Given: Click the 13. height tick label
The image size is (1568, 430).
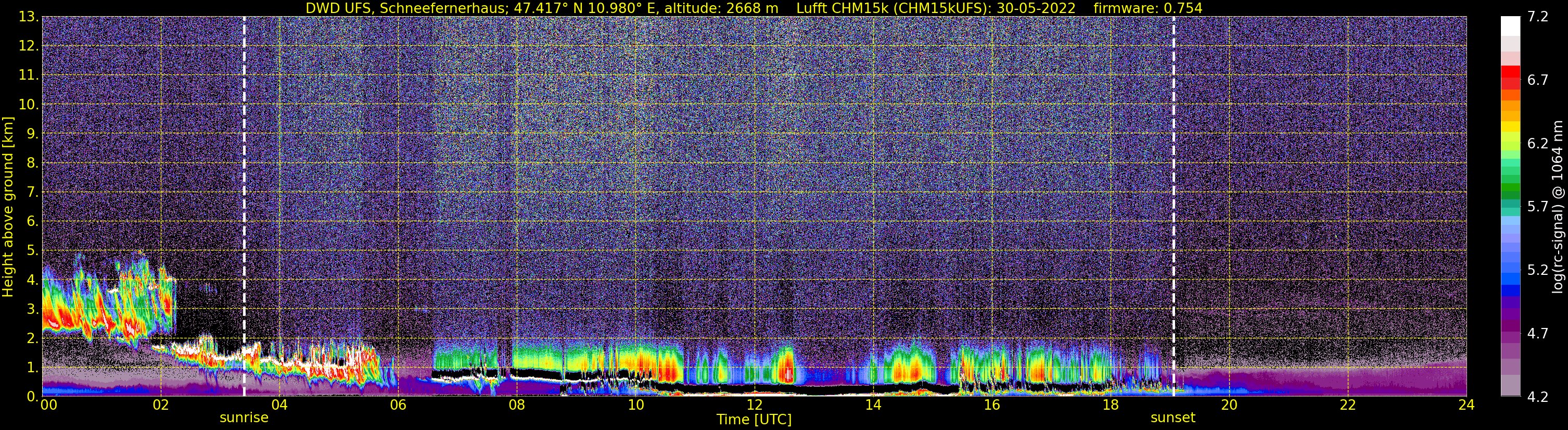Looking at the screenshot, I should pos(29,17).
